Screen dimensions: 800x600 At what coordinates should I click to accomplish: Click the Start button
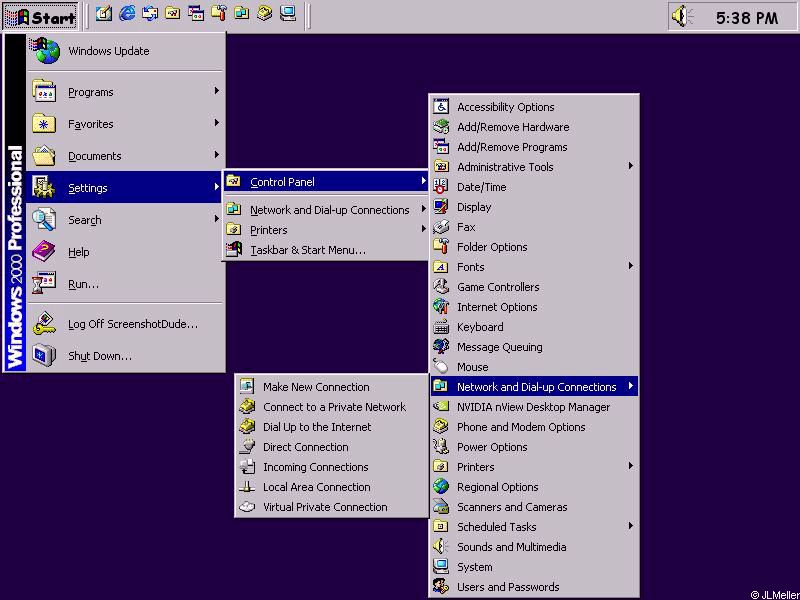click(41, 16)
